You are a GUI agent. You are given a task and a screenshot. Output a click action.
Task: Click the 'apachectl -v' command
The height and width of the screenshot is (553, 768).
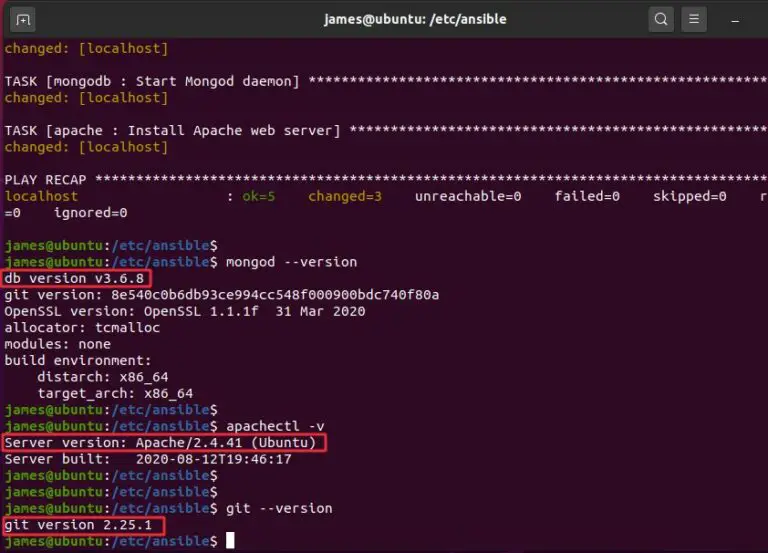coord(275,426)
